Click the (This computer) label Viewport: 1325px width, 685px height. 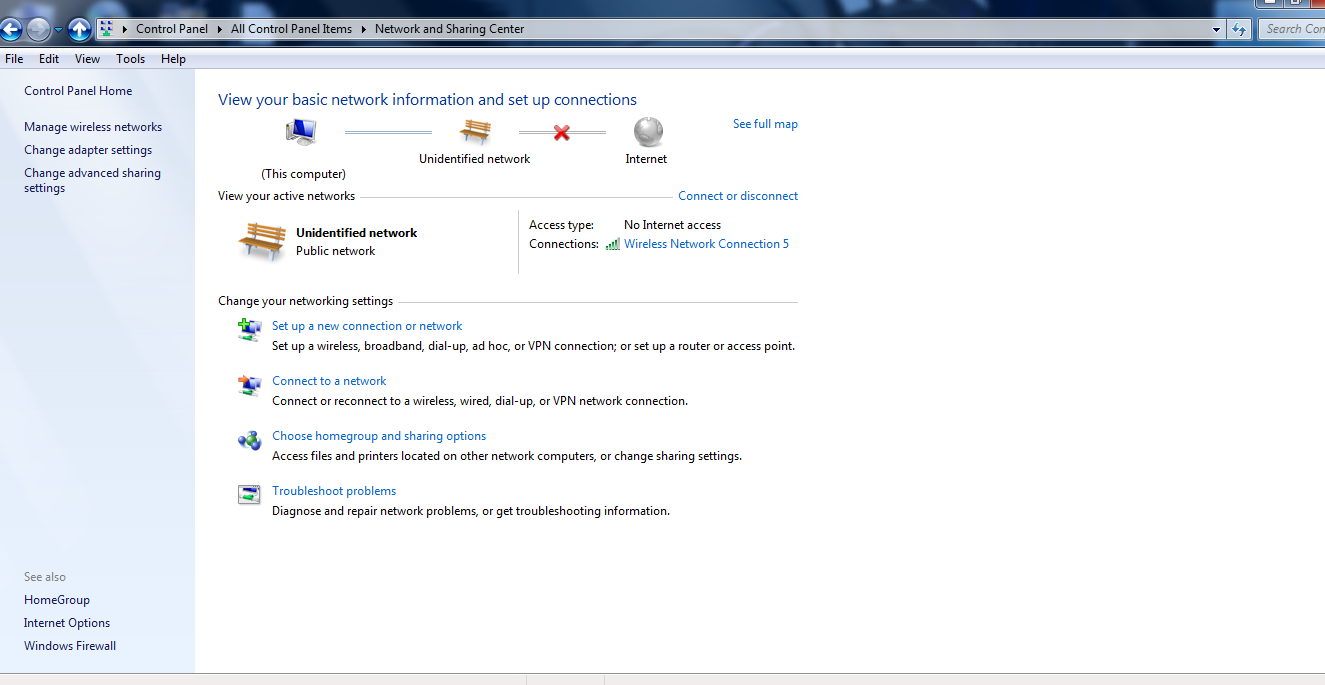point(304,174)
